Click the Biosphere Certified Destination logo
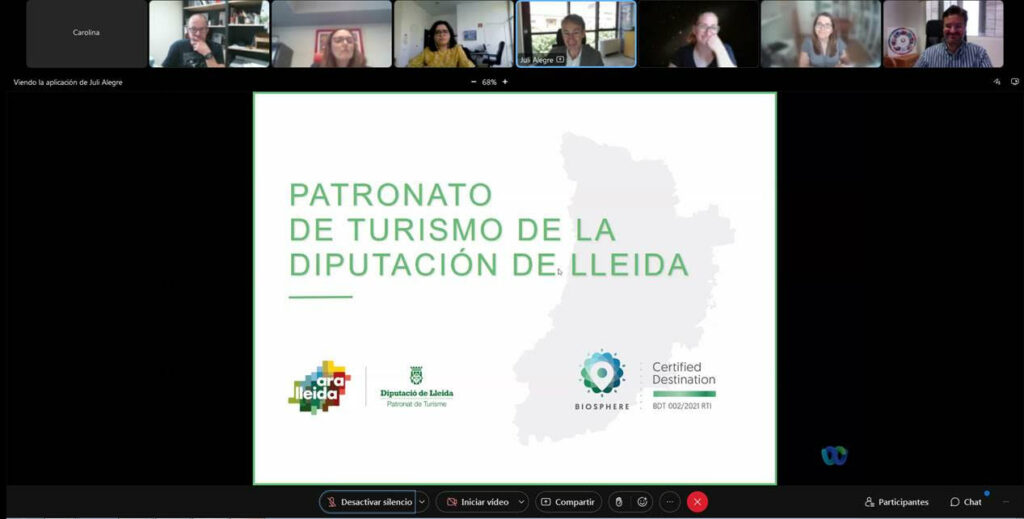Image resolution: width=1024 pixels, height=519 pixels. [645, 381]
